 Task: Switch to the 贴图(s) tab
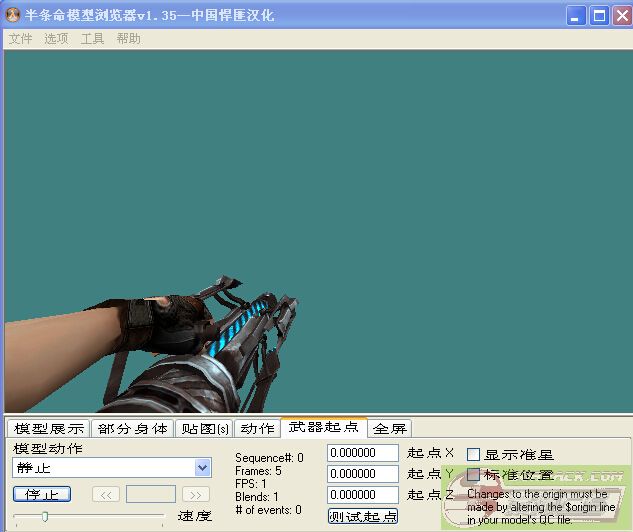pyautogui.click(x=204, y=428)
